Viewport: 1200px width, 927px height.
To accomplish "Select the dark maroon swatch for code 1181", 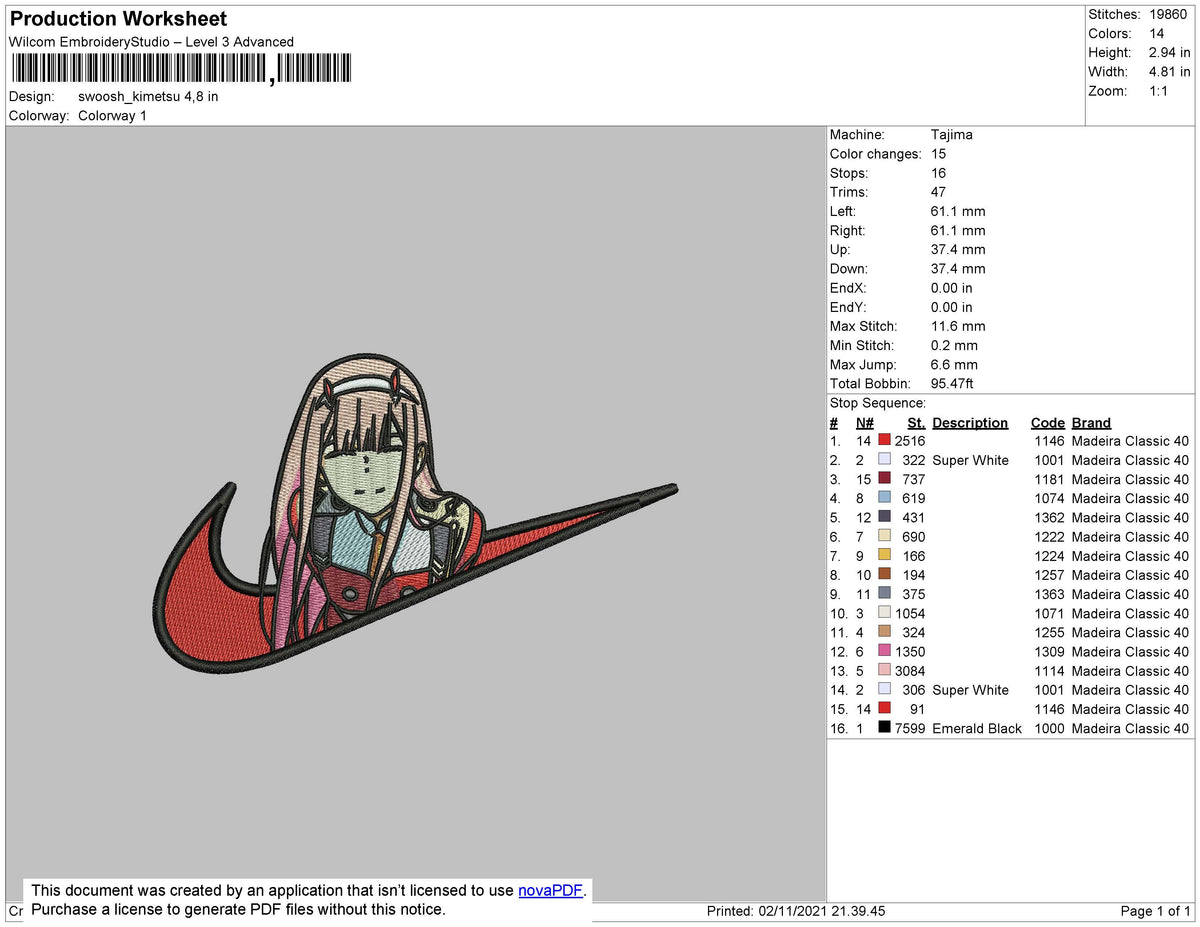I will pos(884,479).
